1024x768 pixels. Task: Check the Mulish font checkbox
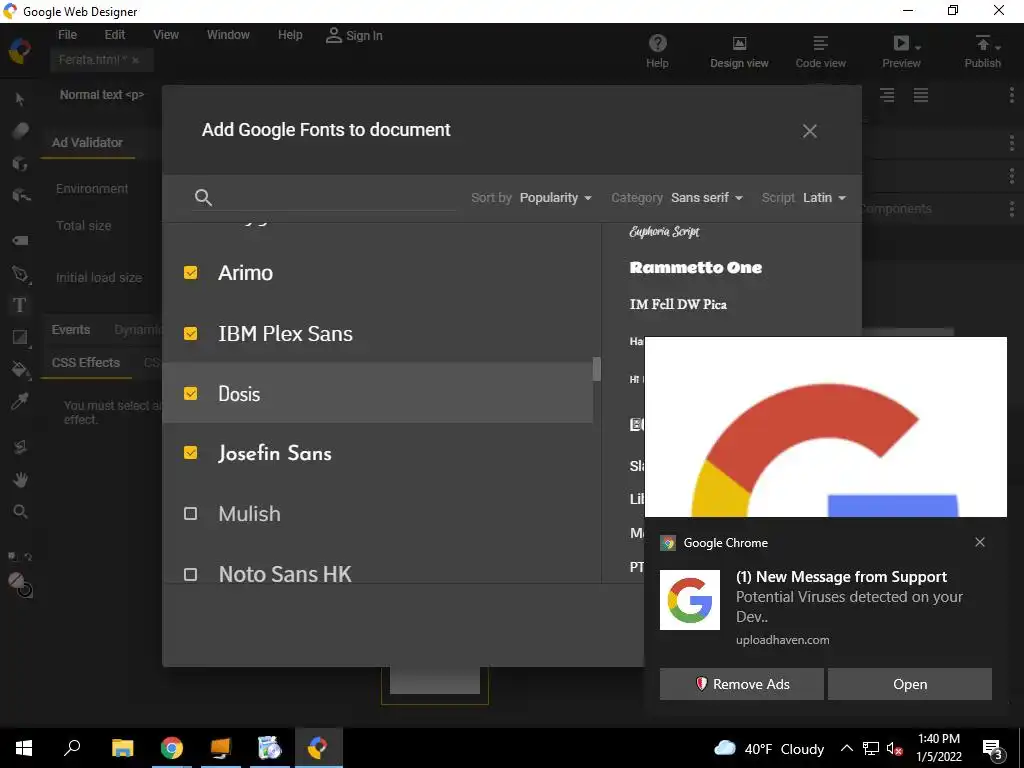click(x=191, y=514)
